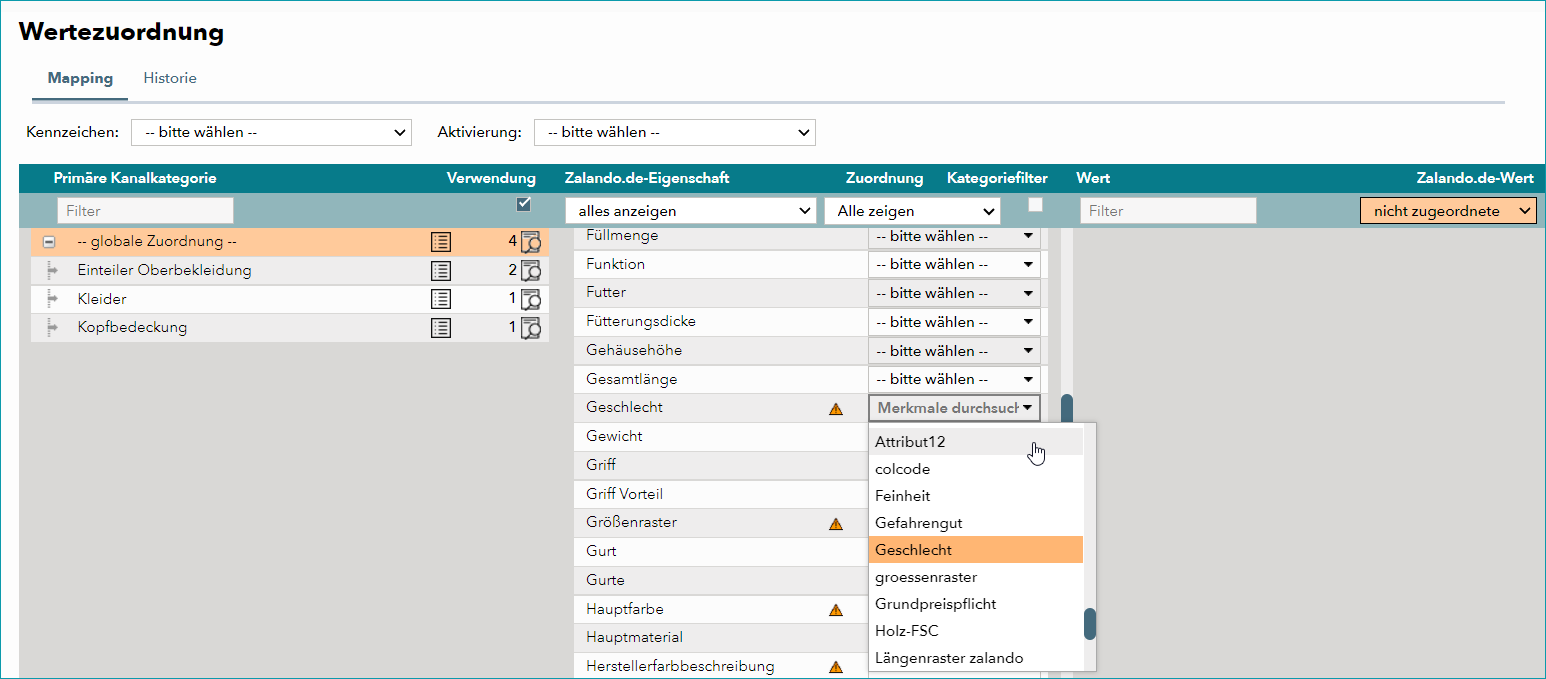
Task: Open the Aktivierung dropdown
Action: coord(675,132)
